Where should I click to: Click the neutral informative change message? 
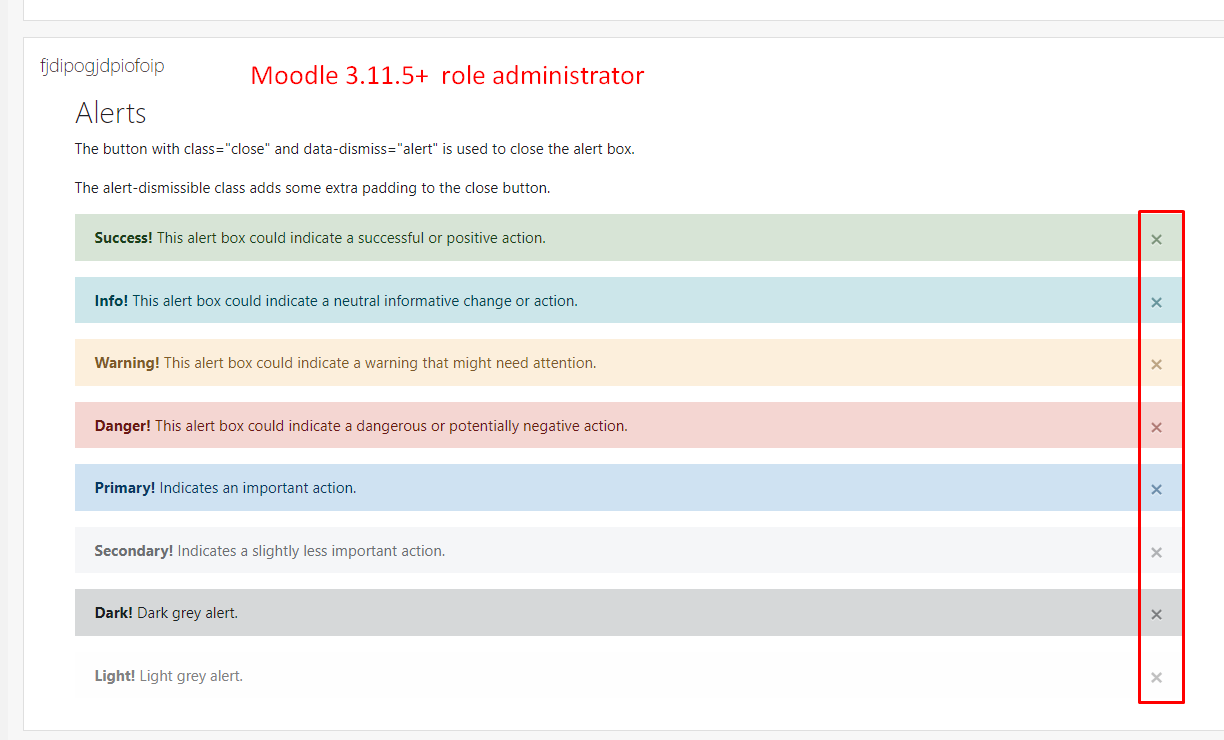click(x=355, y=301)
